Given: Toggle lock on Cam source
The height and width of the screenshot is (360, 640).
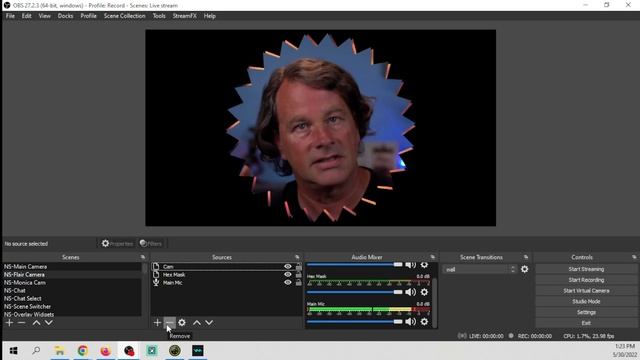Looking at the screenshot, I should click(x=299, y=267).
